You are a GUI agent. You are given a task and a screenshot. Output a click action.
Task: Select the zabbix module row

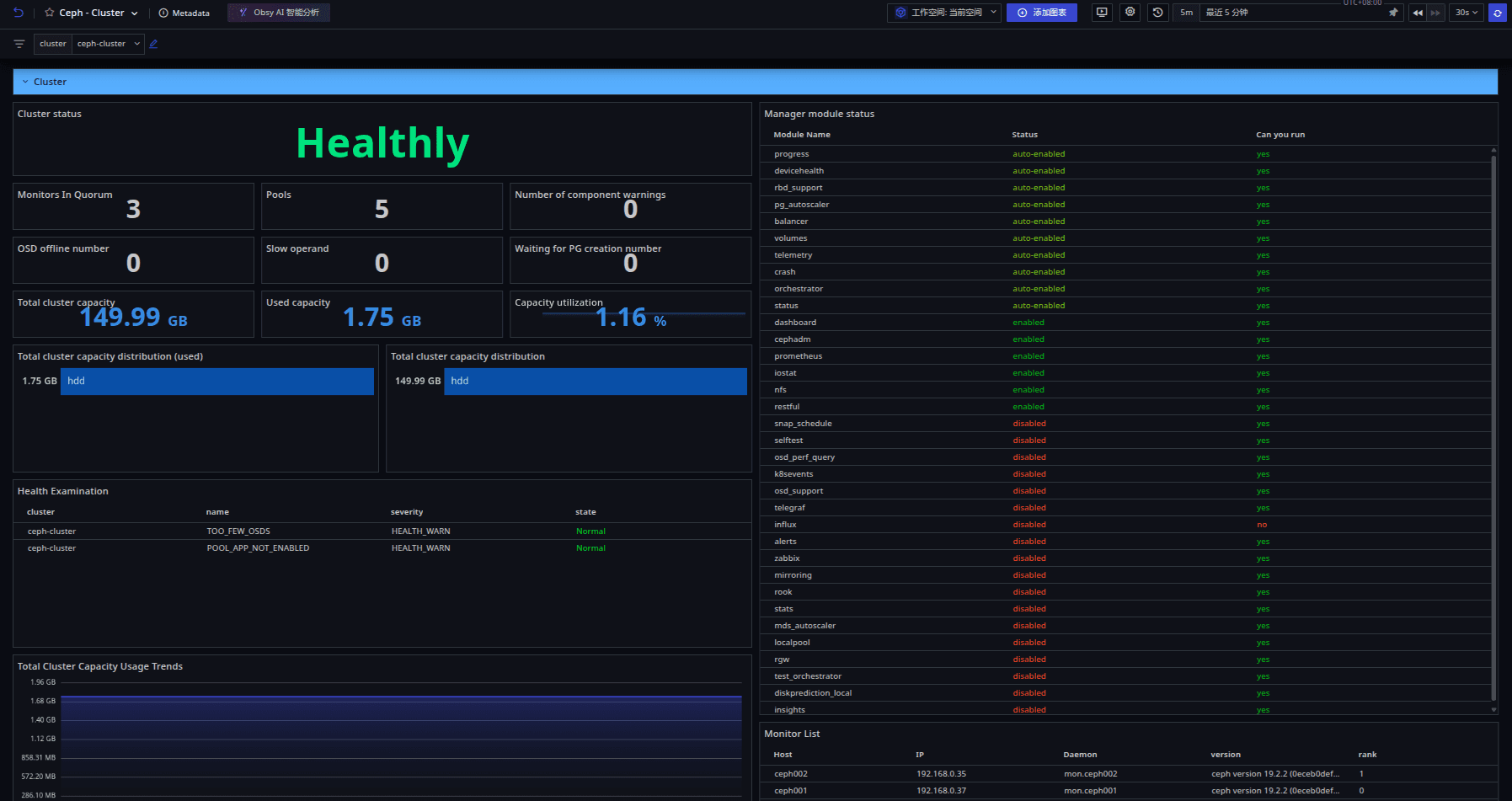(x=1125, y=558)
